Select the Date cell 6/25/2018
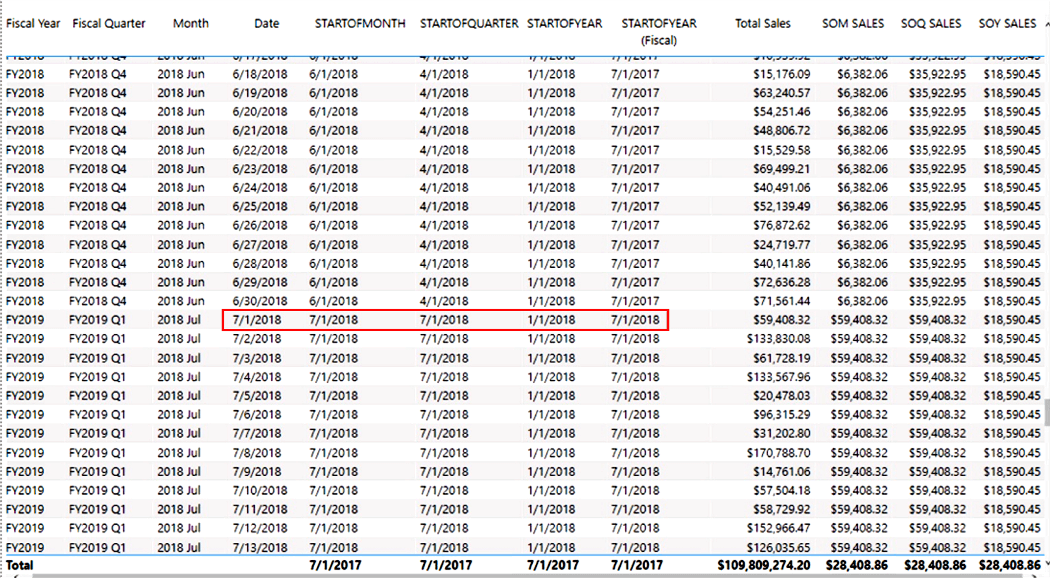The width and height of the screenshot is (1050, 578). pos(260,206)
